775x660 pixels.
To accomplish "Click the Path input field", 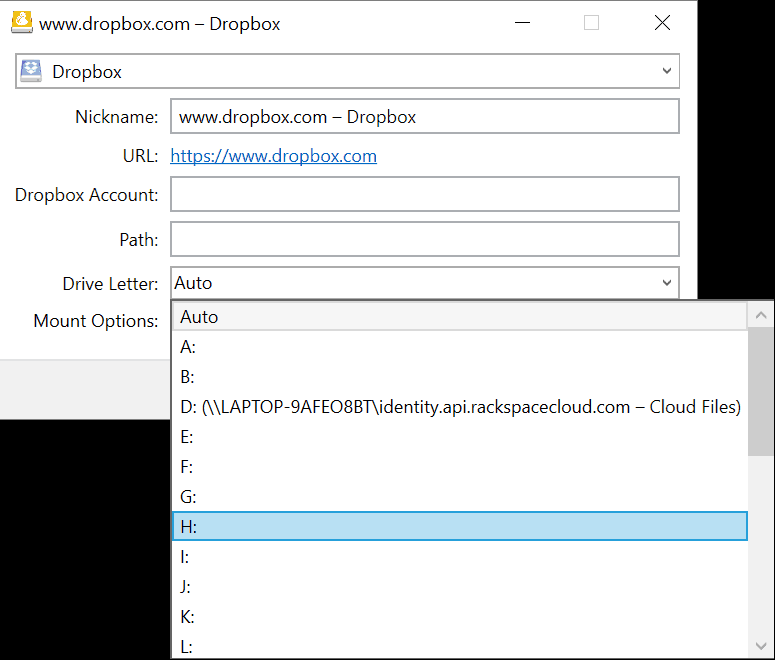I will pyautogui.click(x=425, y=239).
